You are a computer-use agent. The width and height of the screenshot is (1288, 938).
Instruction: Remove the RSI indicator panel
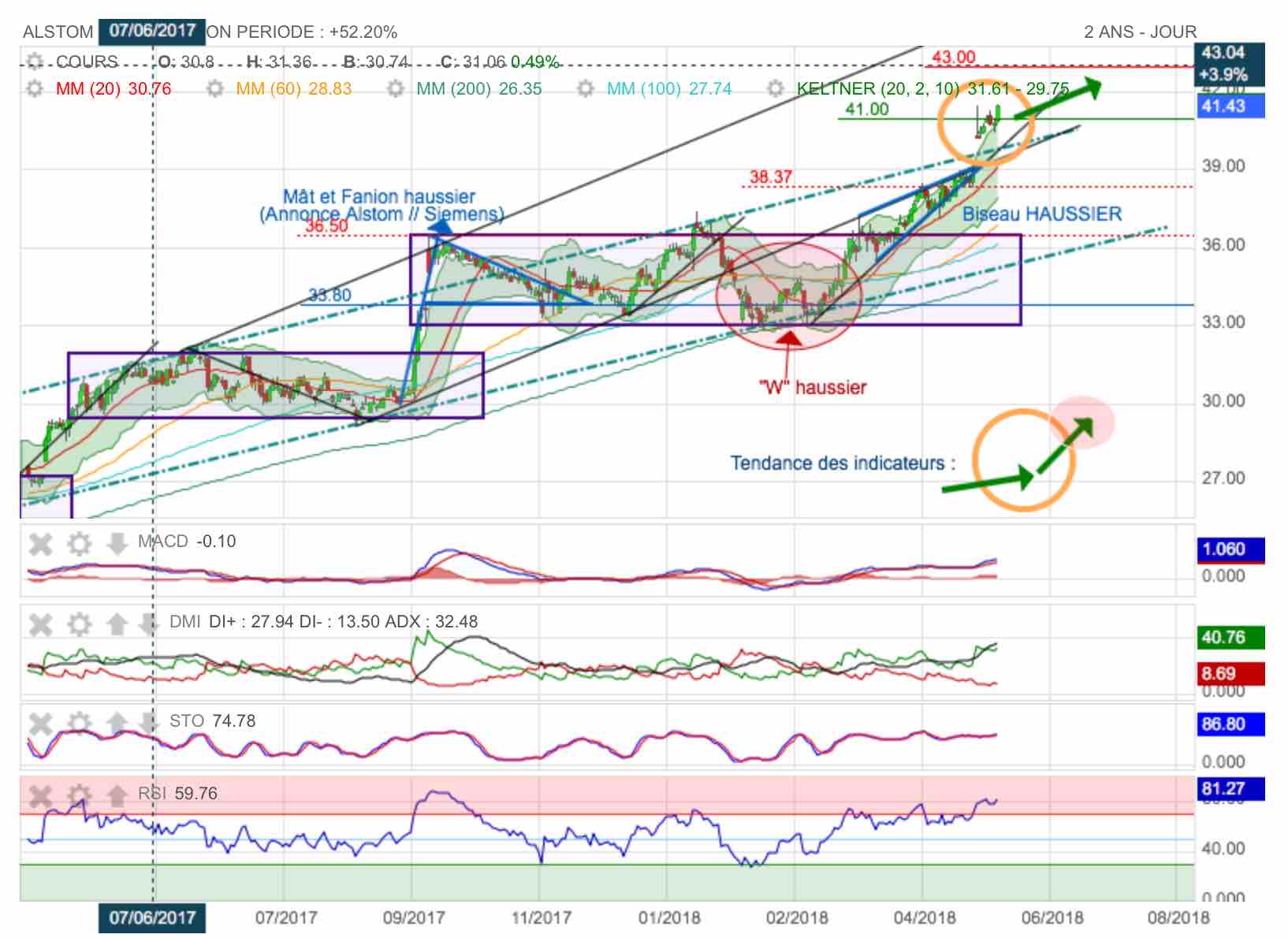[x=41, y=796]
